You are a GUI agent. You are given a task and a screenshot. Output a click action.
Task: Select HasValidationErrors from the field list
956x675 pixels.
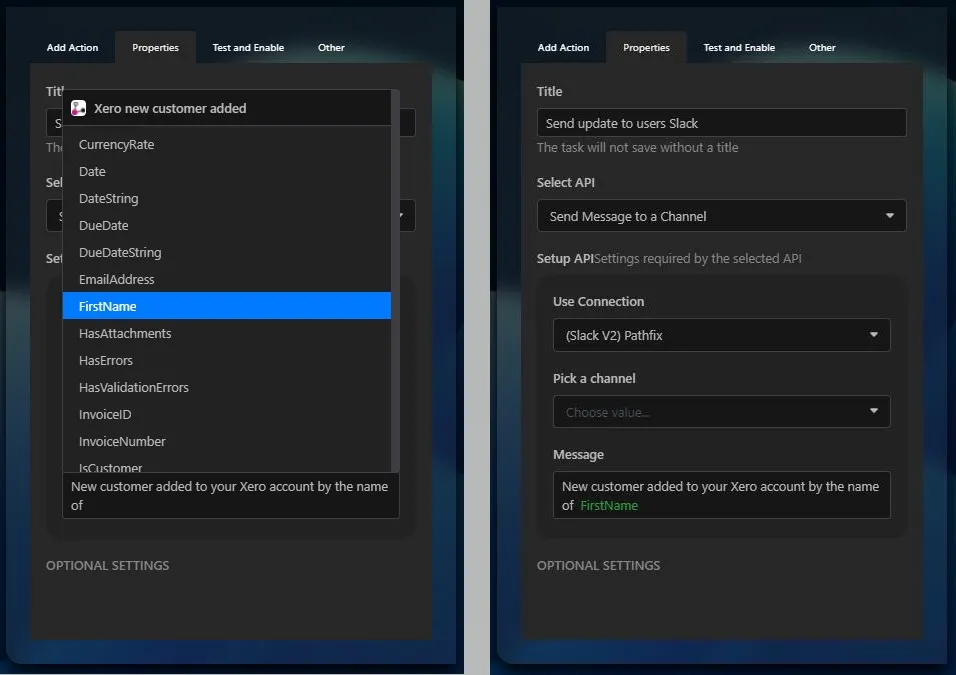[227, 387]
